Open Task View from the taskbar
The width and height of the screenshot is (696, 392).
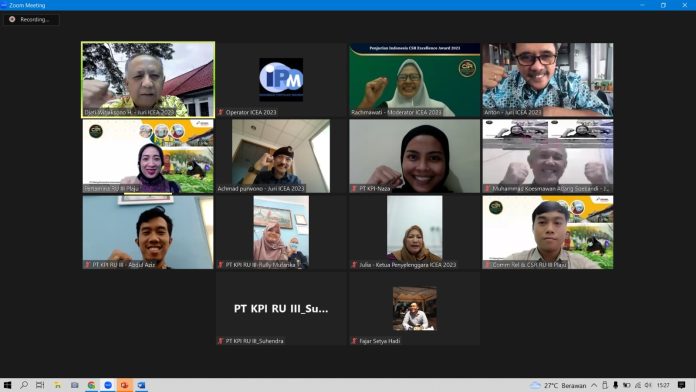click(40, 385)
